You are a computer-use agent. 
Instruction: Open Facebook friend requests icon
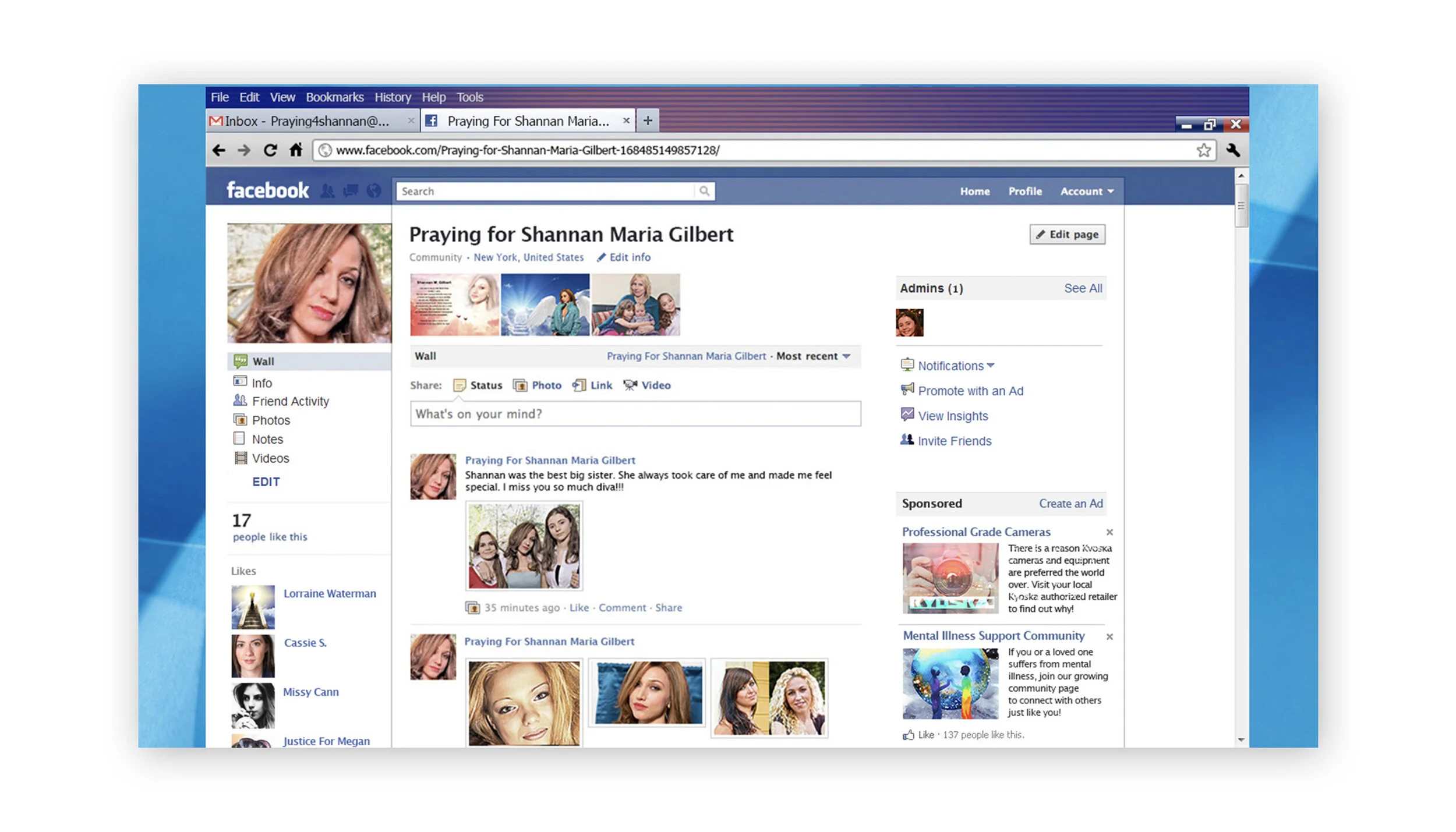[327, 191]
